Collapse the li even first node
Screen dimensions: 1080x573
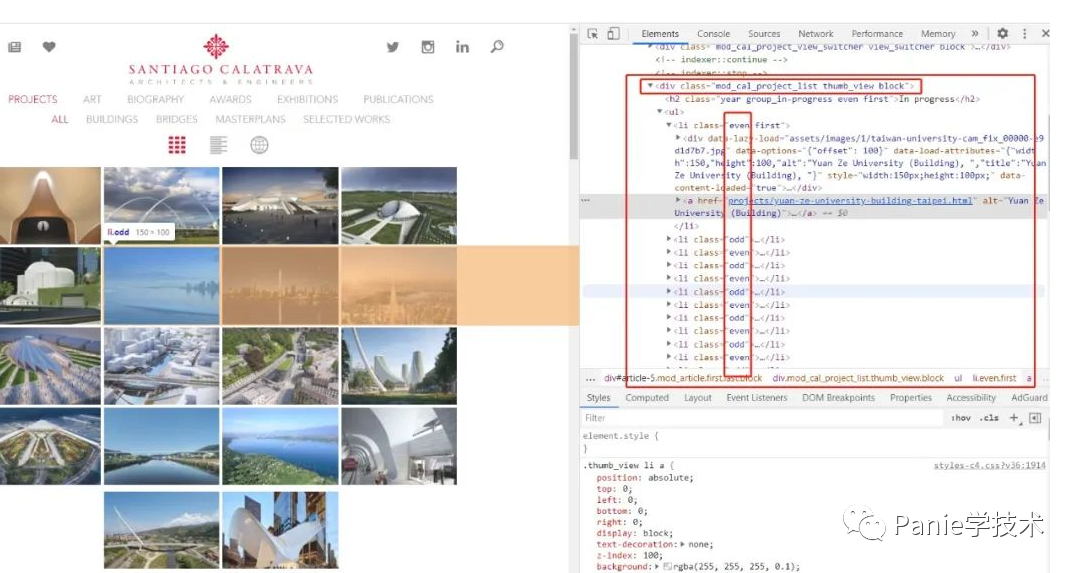pos(668,125)
